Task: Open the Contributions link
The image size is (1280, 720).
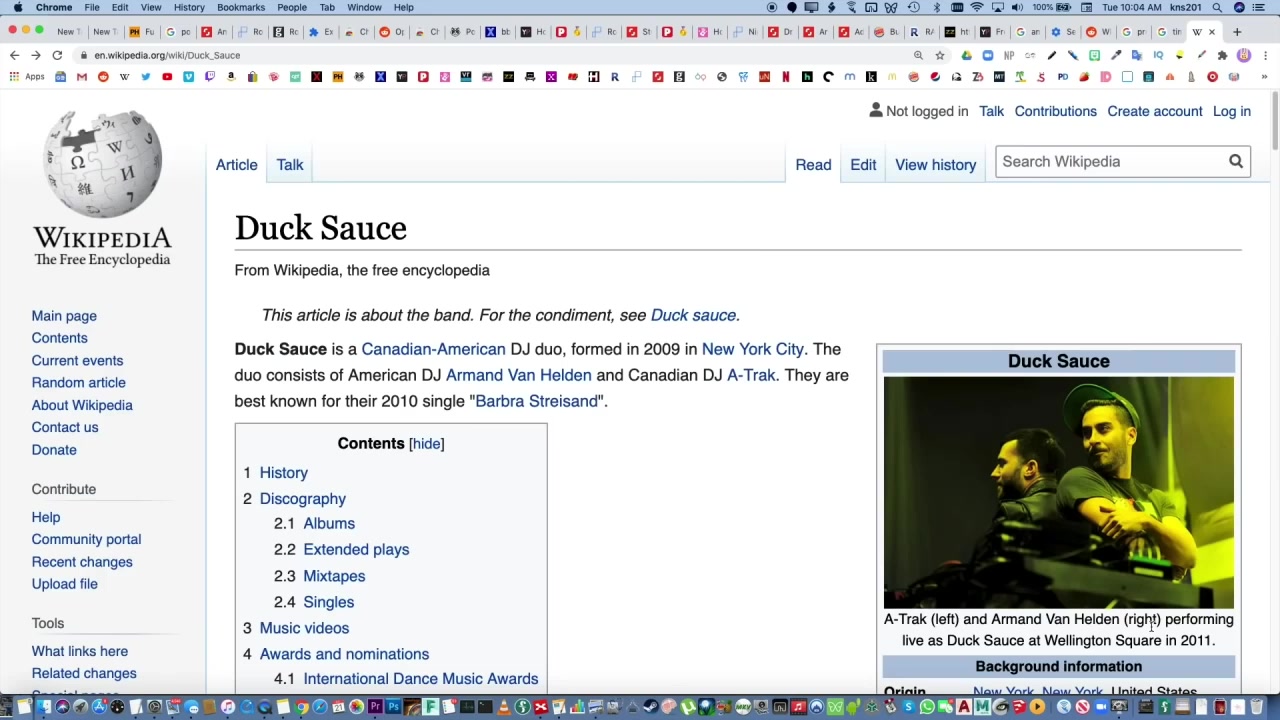Action: point(1056,111)
